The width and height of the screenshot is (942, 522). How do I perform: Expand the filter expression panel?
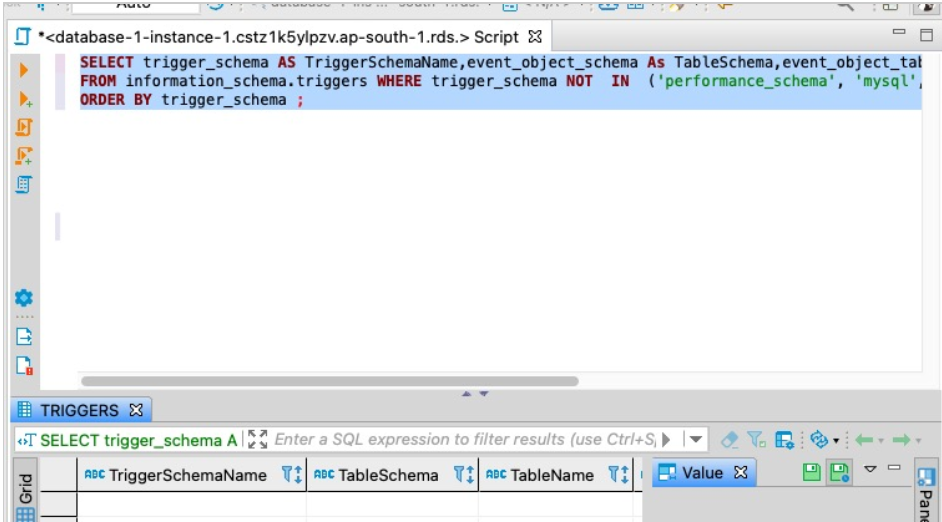[x=257, y=439]
